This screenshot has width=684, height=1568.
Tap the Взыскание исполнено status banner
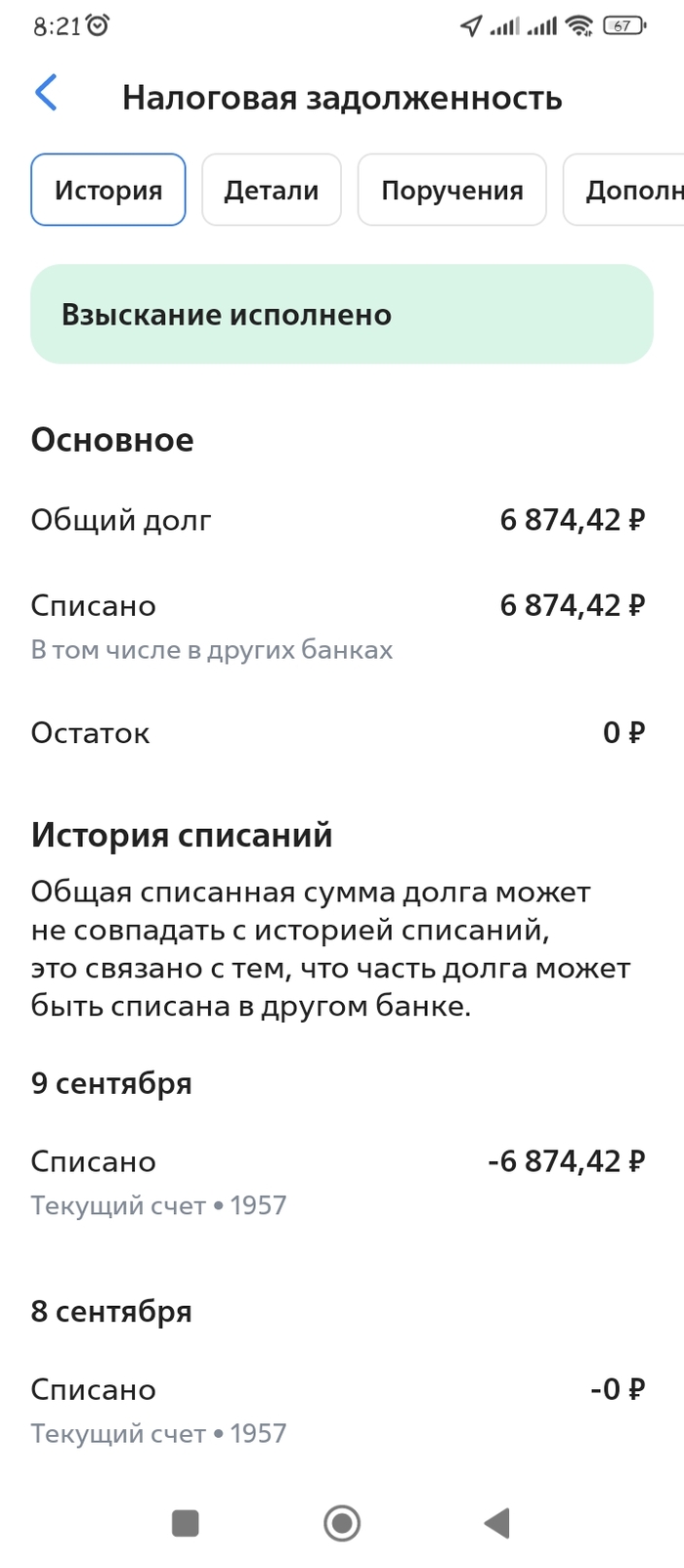pyautogui.click(x=341, y=314)
